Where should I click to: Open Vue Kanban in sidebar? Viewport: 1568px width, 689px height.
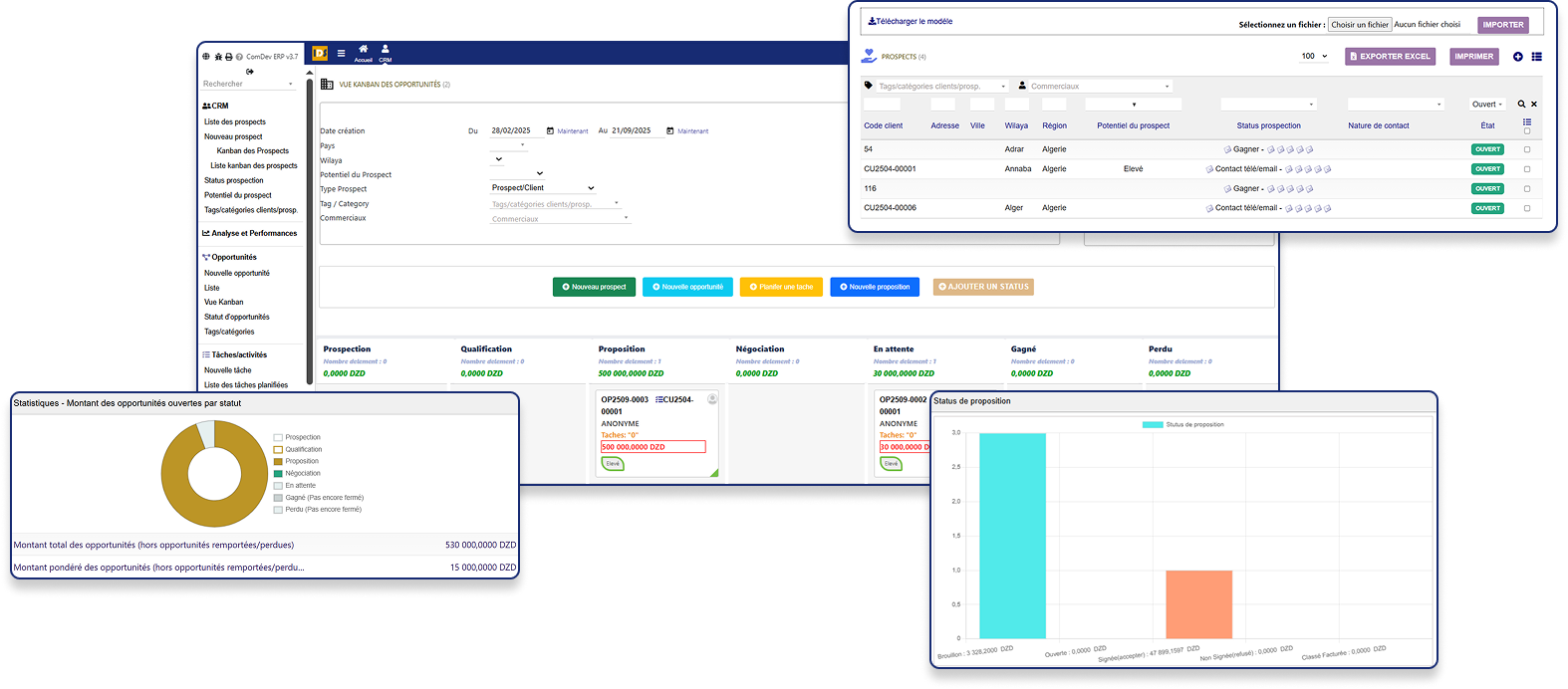point(224,302)
